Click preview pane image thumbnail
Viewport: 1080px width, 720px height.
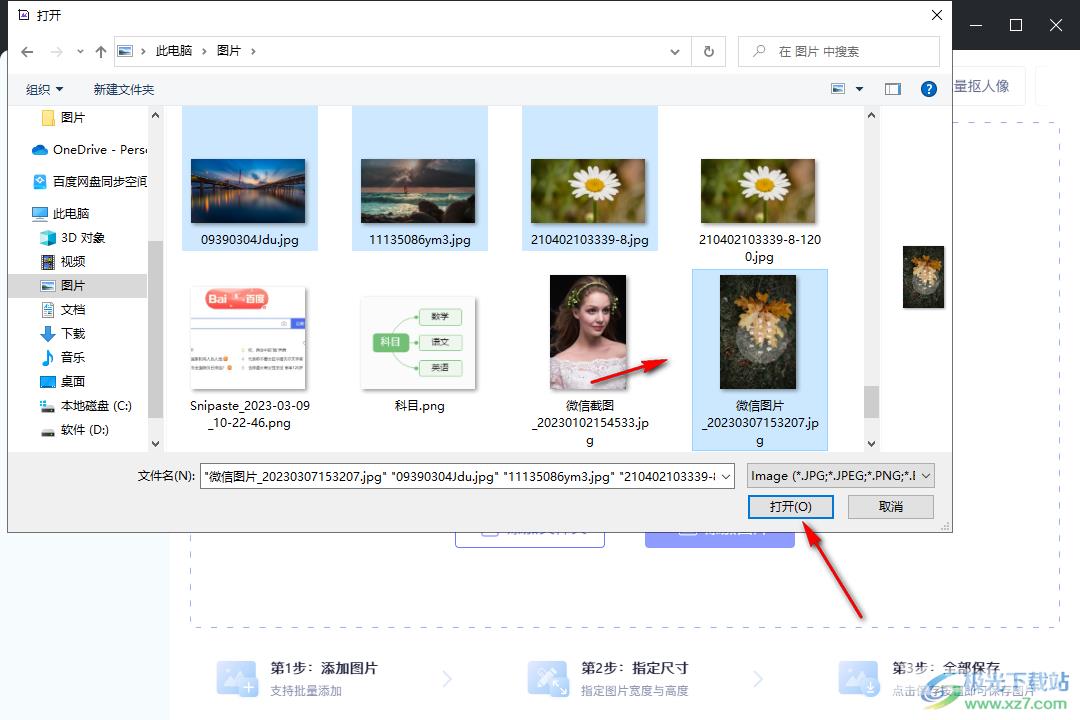pos(923,277)
